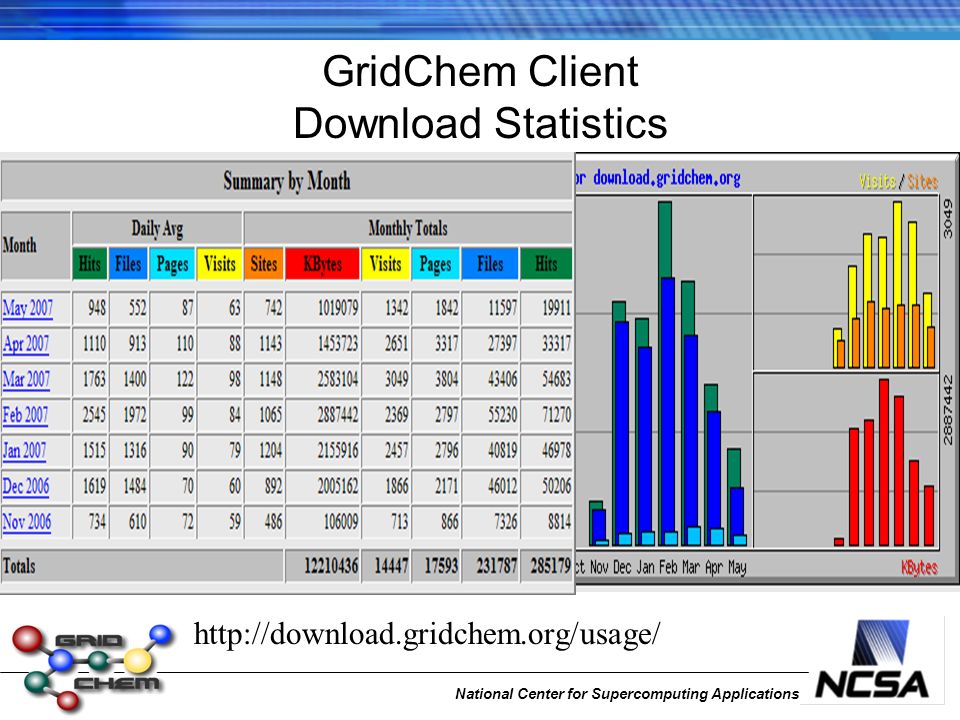
Task: Select daily hits 2545 for Feb 2007
Action: click(94, 414)
